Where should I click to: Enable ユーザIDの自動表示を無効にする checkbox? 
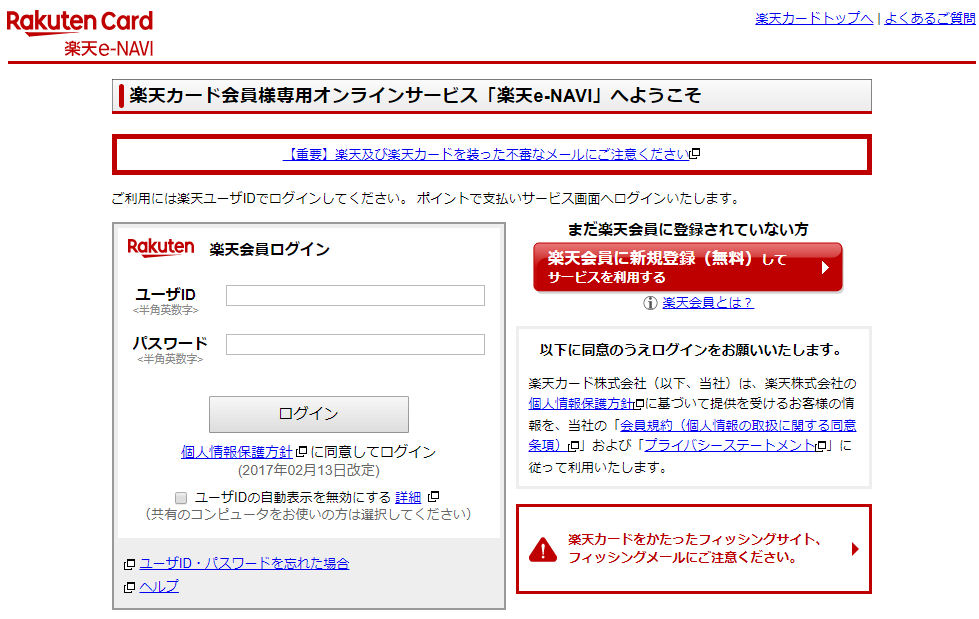point(181,498)
